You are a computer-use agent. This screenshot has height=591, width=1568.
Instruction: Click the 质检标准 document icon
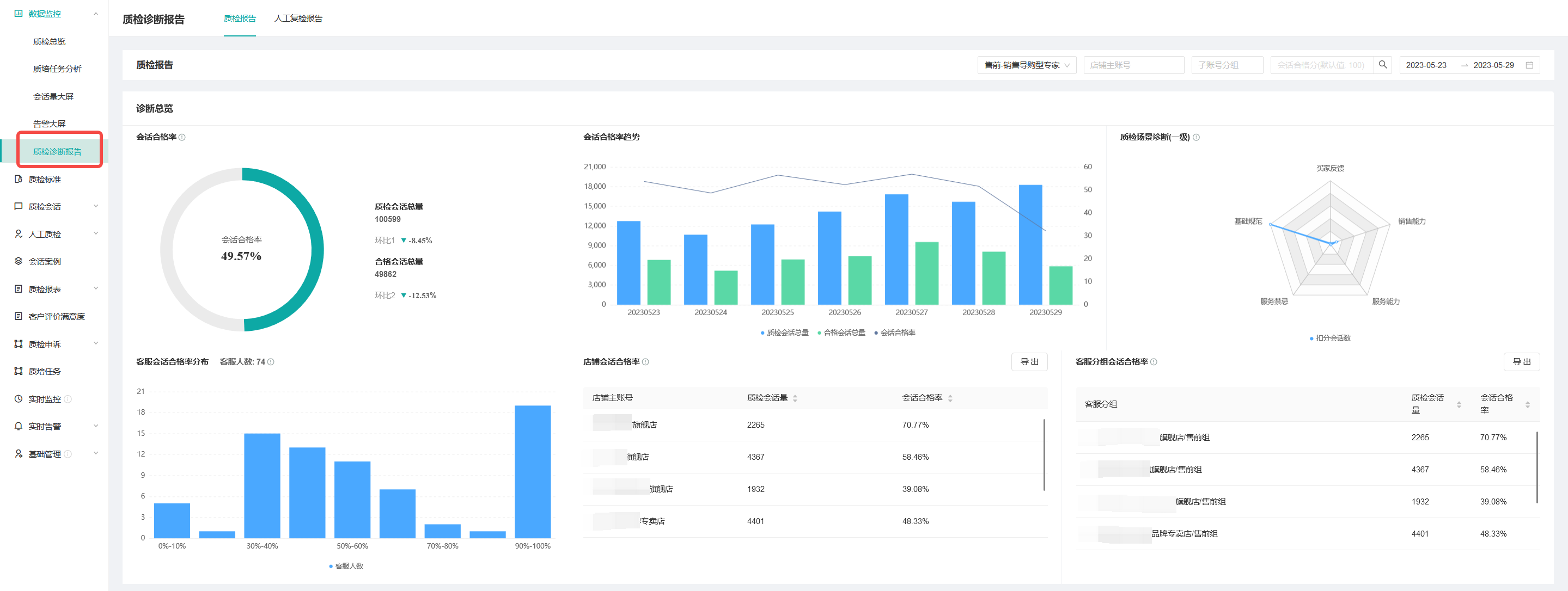[x=19, y=178]
